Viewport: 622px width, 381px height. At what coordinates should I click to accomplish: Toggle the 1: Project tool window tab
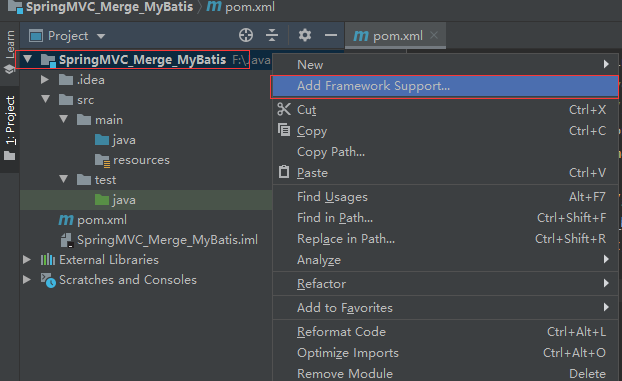tap(10, 128)
